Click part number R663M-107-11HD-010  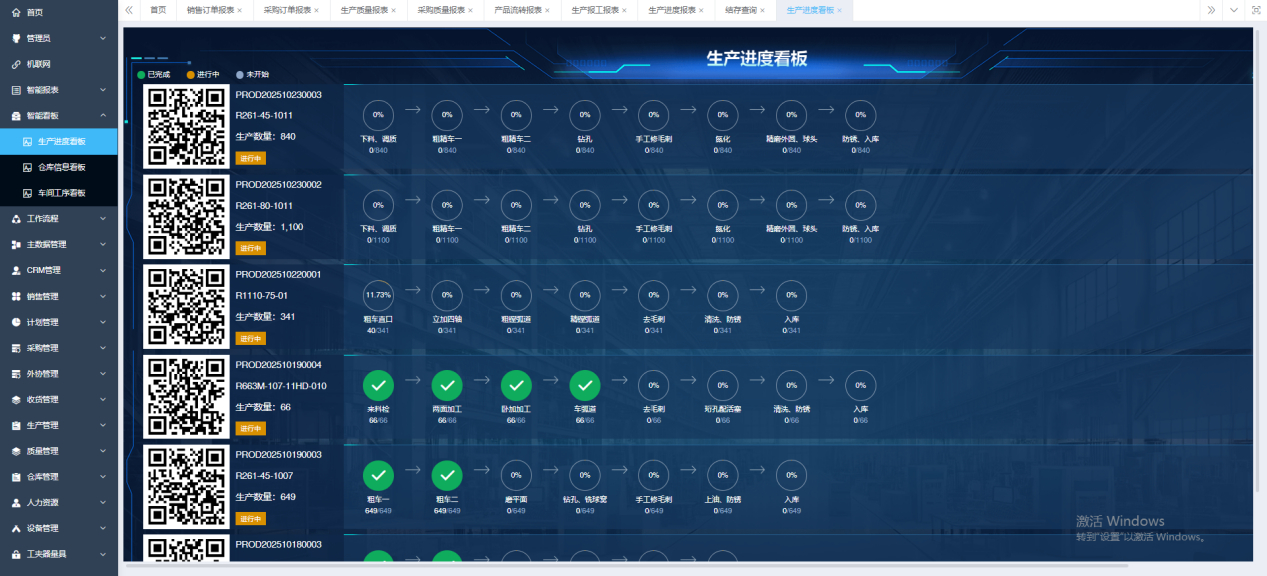(x=281, y=386)
